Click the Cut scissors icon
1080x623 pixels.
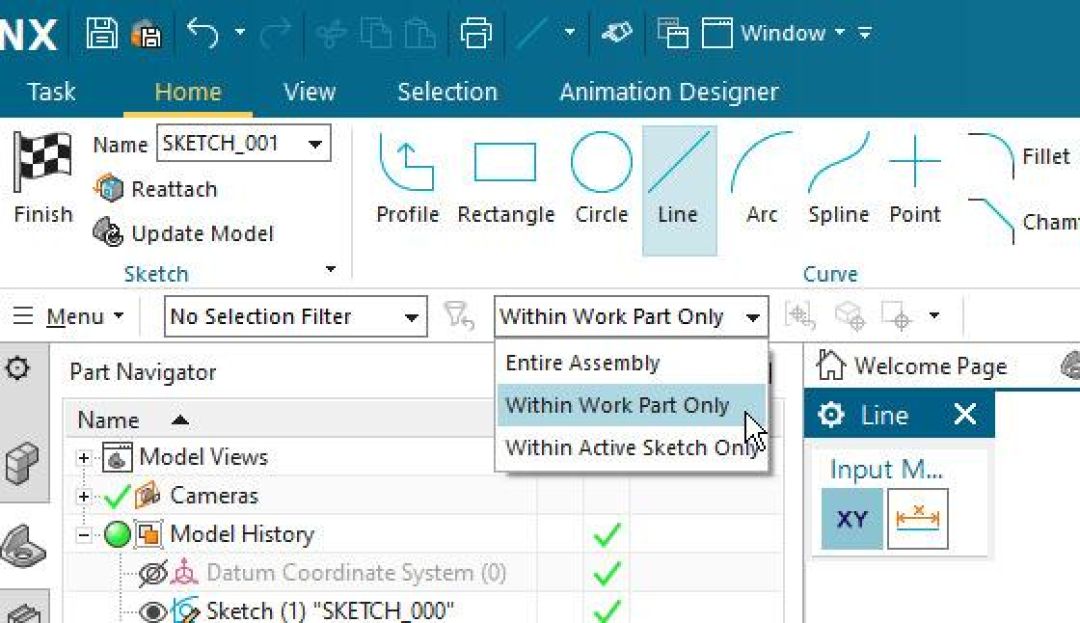pos(331,33)
